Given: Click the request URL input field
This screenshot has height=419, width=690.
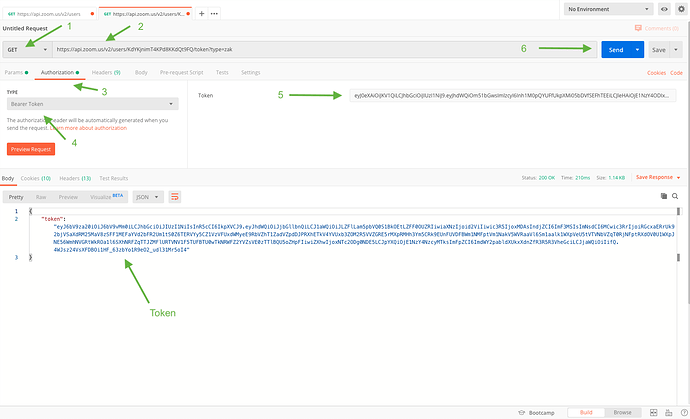Looking at the screenshot, I should pyautogui.click(x=325, y=50).
